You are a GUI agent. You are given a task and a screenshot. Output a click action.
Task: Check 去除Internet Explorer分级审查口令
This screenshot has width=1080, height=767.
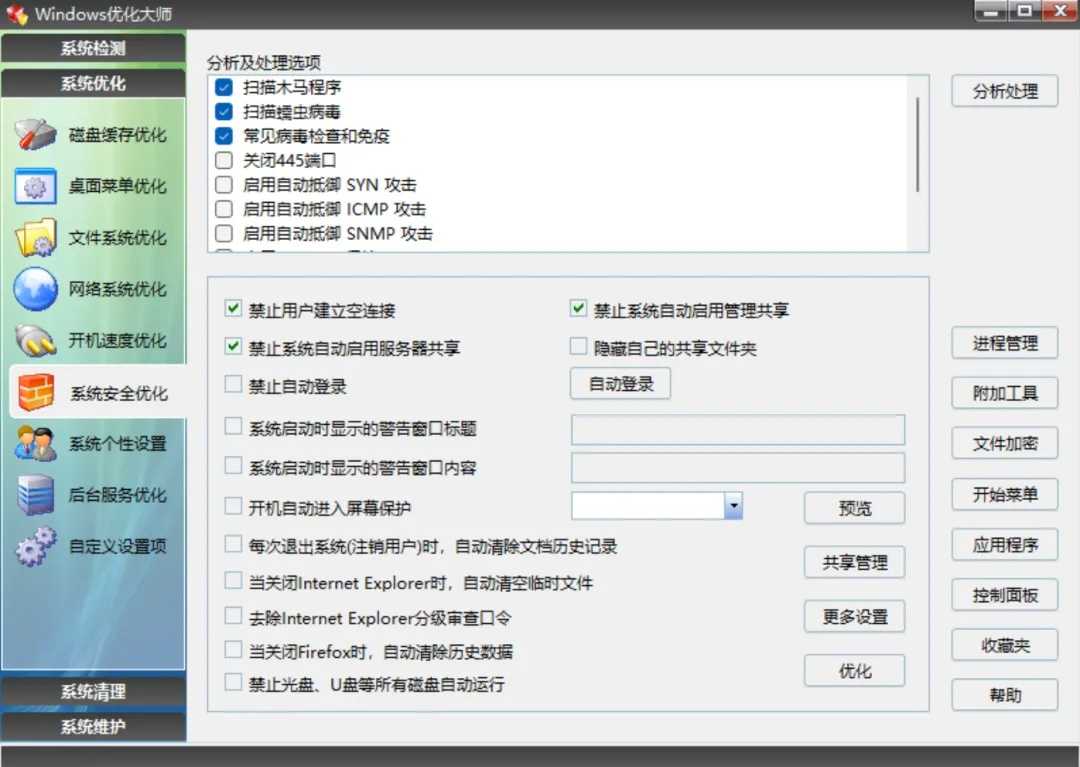click(233, 616)
